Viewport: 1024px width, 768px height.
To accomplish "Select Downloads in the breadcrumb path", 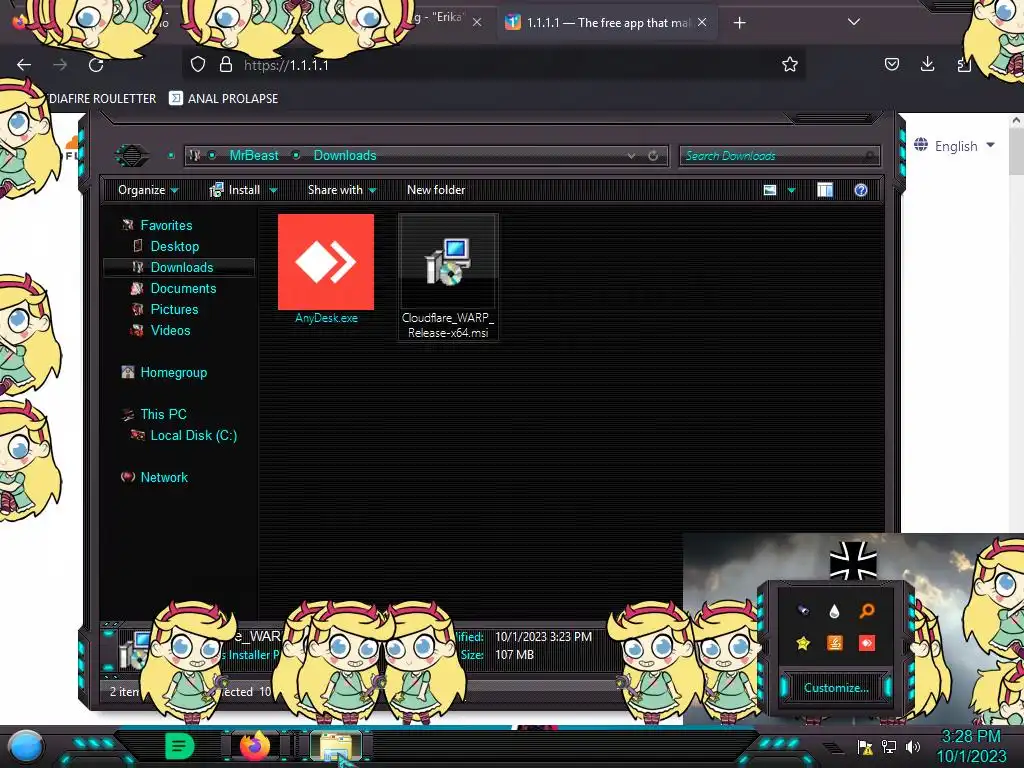I will [345, 155].
